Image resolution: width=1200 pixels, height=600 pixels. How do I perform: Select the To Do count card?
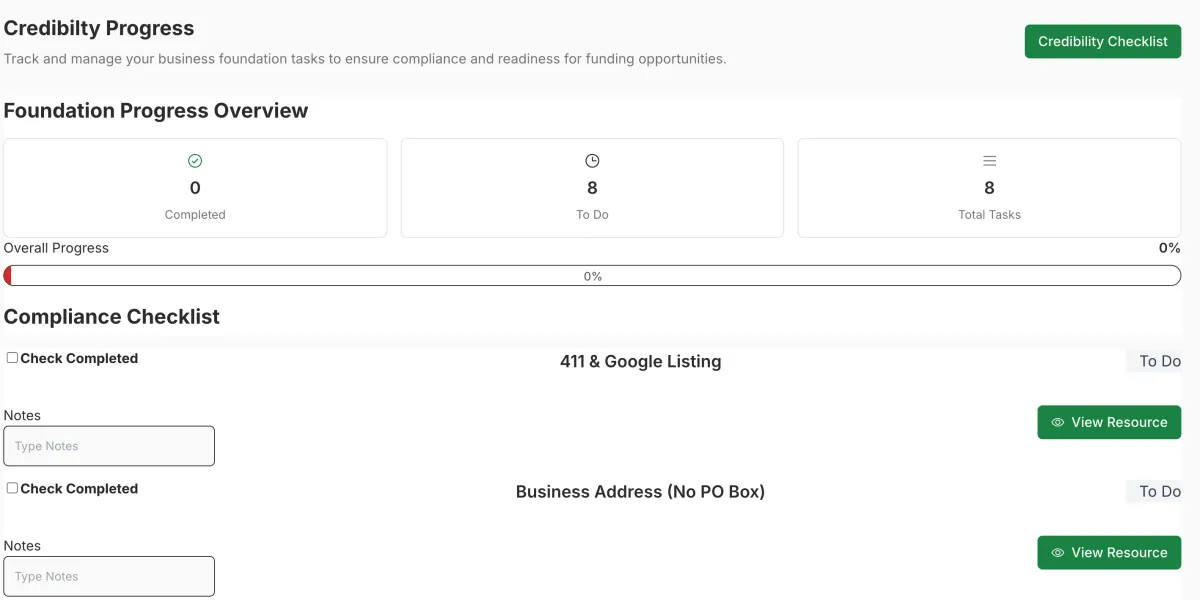pyautogui.click(x=592, y=188)
